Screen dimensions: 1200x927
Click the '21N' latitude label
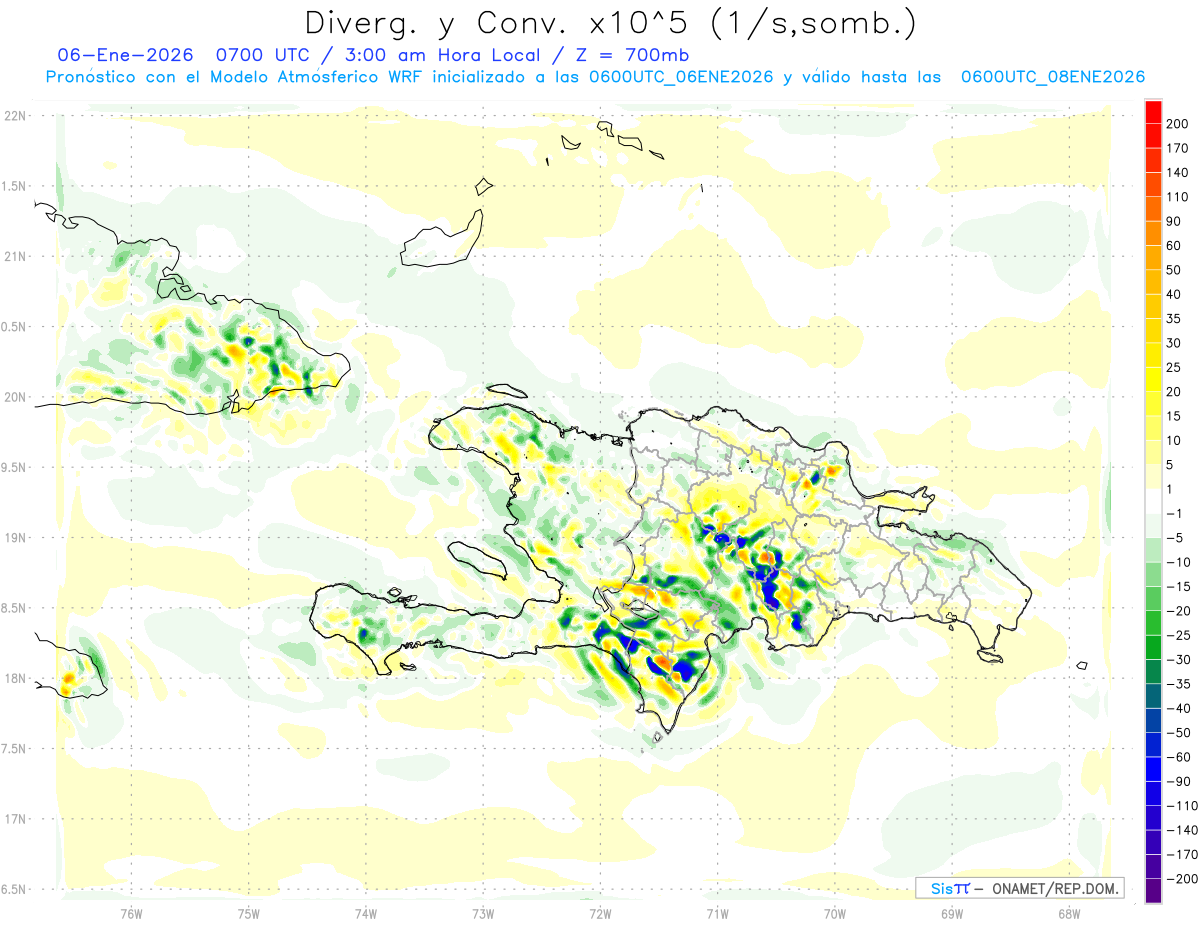13,256
